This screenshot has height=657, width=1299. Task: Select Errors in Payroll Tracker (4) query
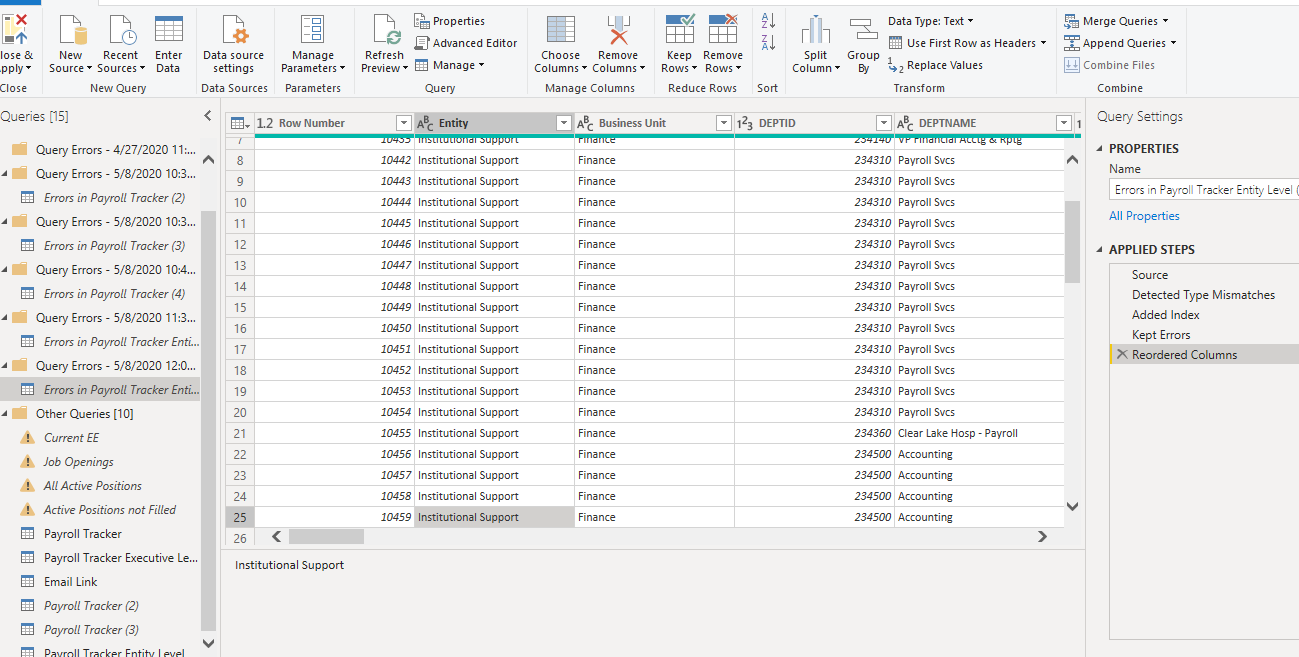pyautogui.click(x=114, y=294)
